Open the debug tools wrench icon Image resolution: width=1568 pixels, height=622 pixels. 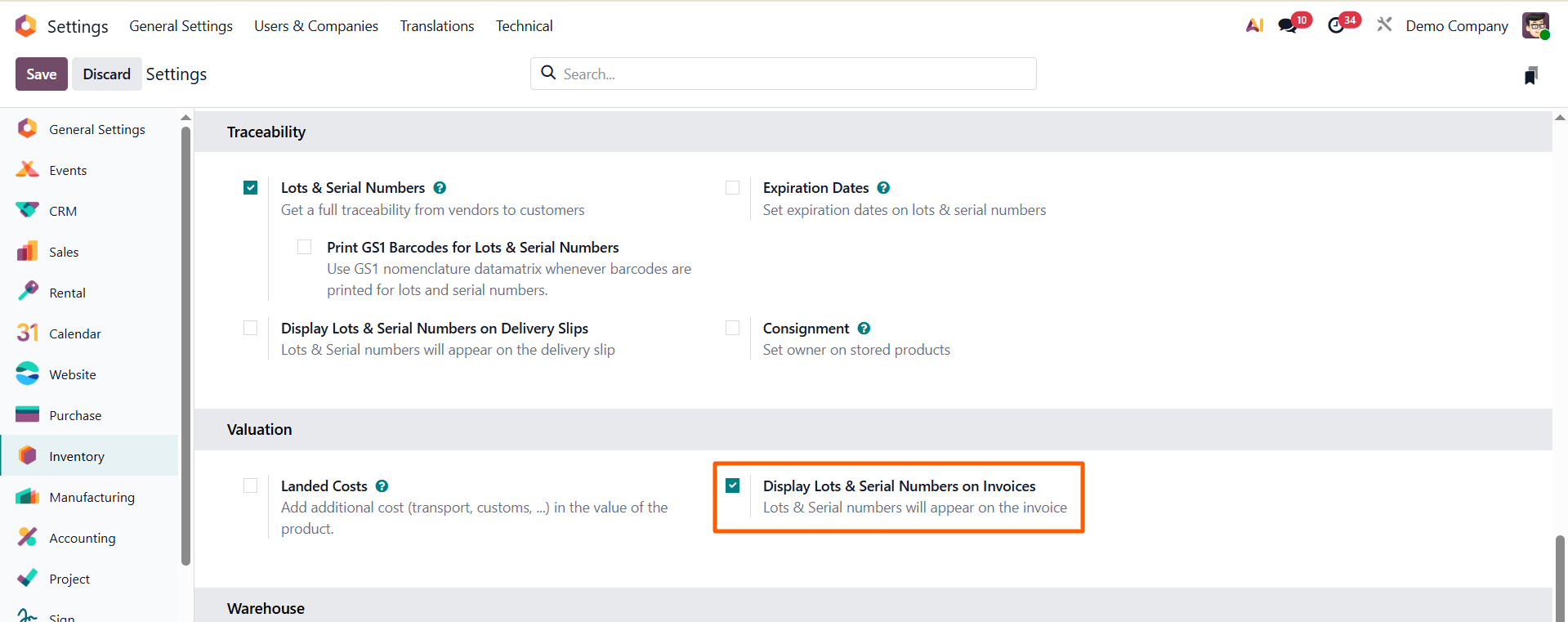coord(1384,25)
